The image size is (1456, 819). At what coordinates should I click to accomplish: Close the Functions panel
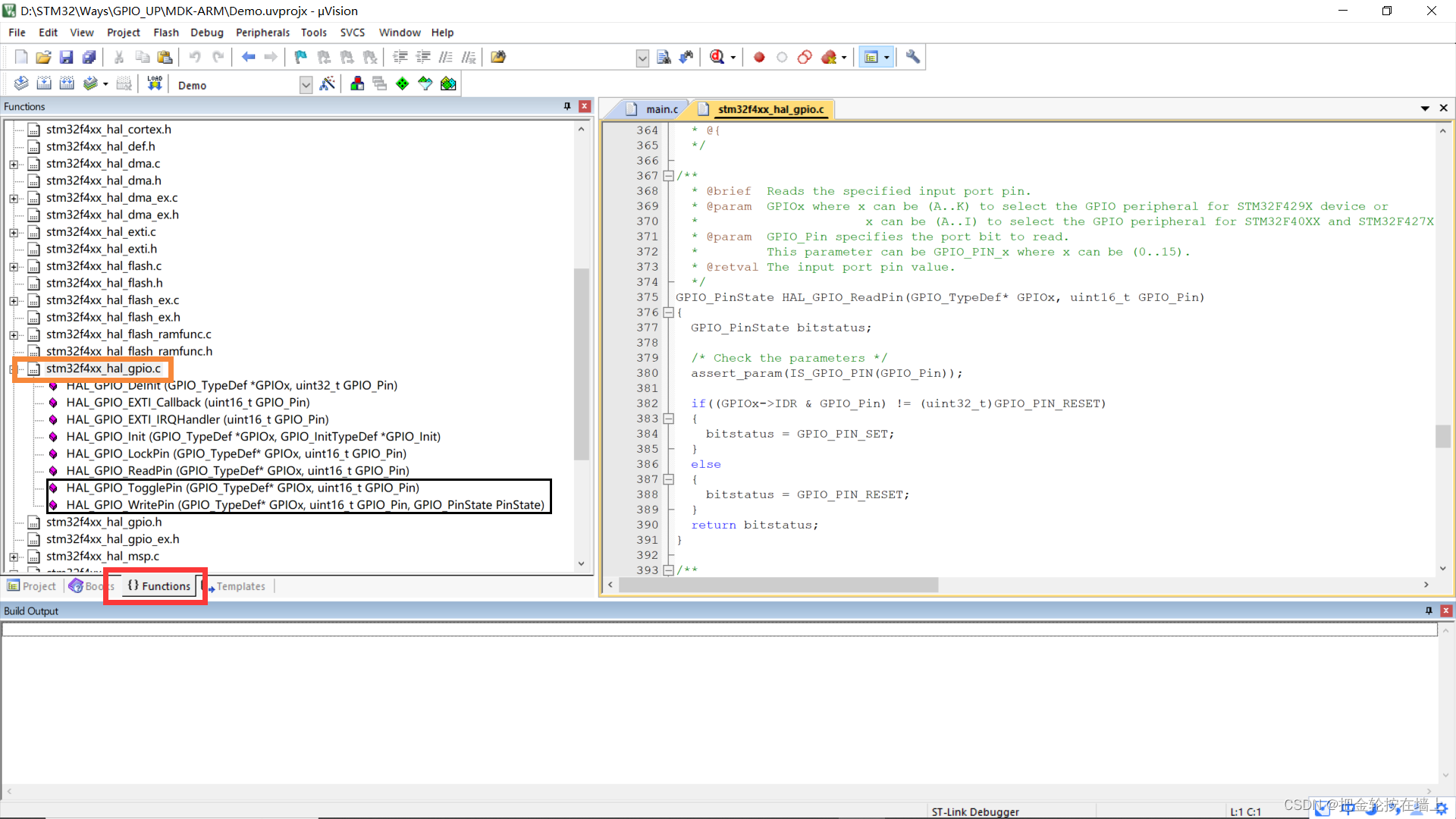[x=585, y=106]
